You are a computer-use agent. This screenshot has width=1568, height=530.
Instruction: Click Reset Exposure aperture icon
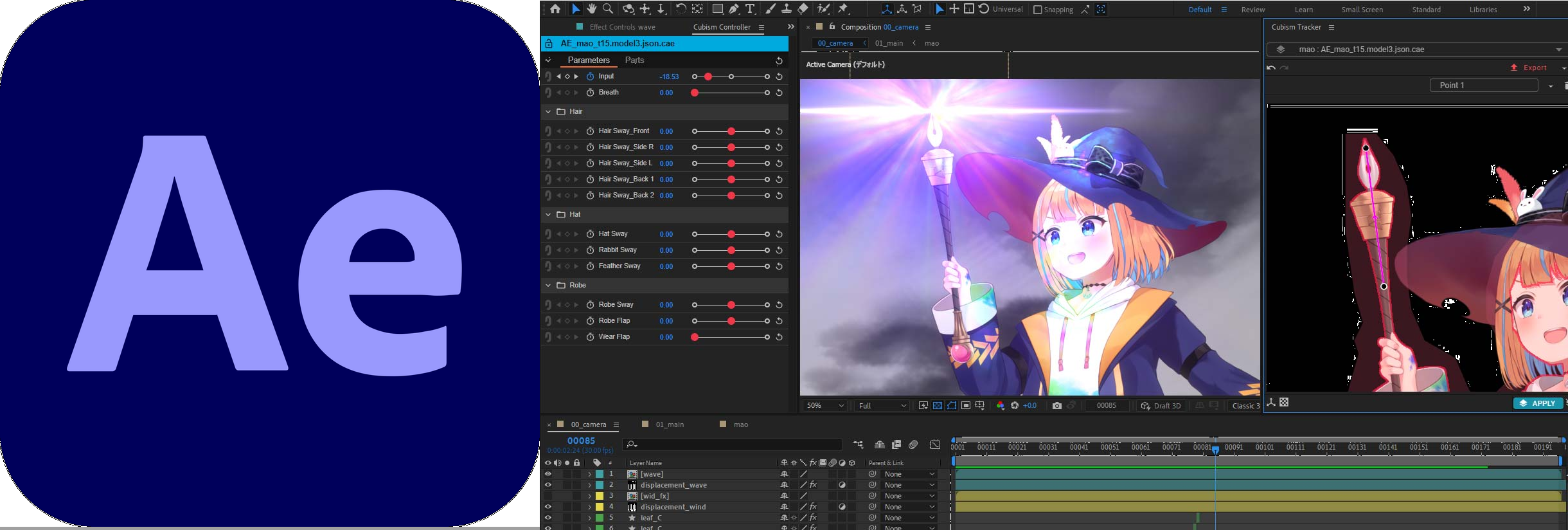[x=1015, y=406]
